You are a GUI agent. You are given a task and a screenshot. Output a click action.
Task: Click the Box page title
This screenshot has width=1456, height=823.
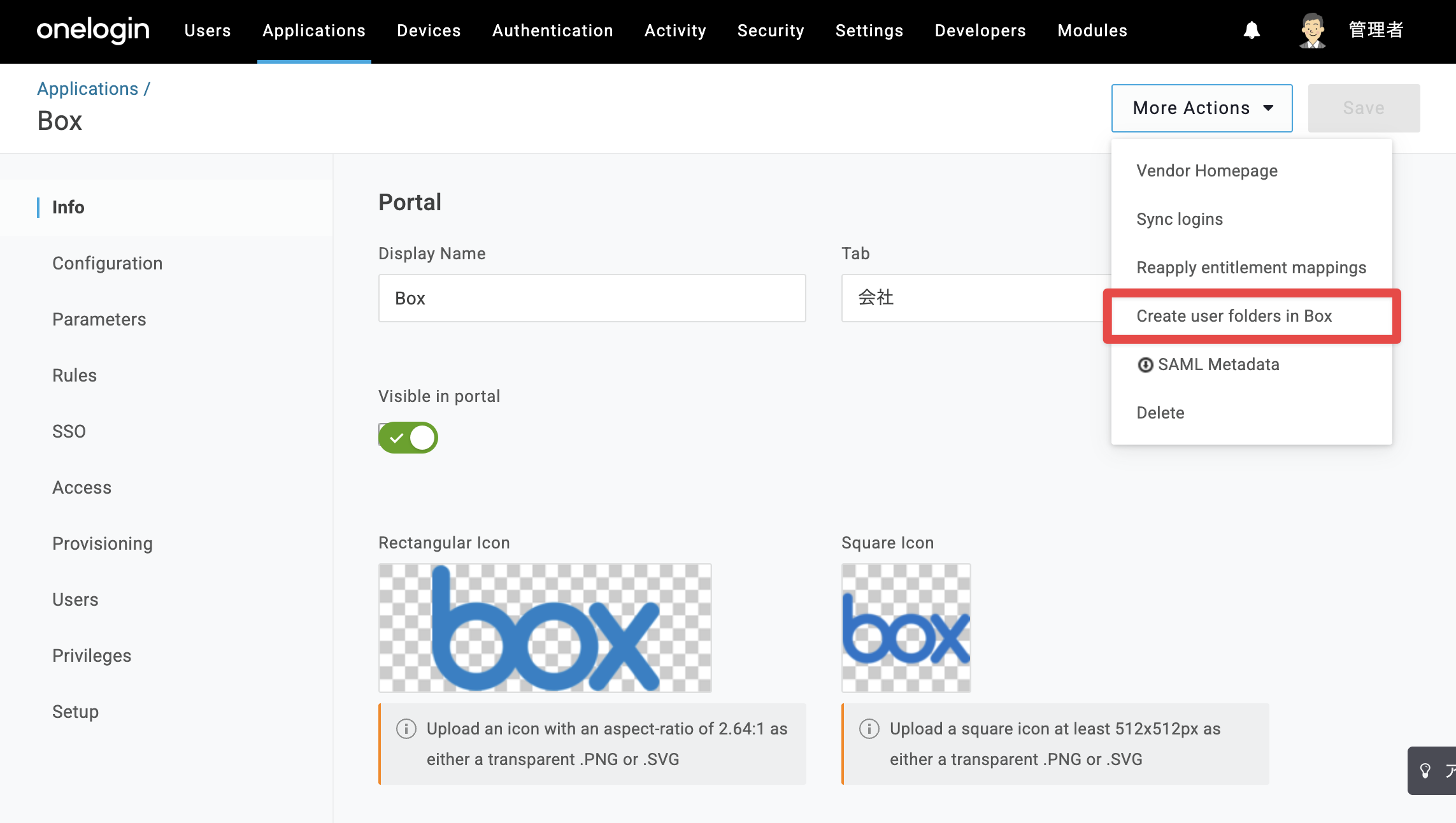click(60, 121)
